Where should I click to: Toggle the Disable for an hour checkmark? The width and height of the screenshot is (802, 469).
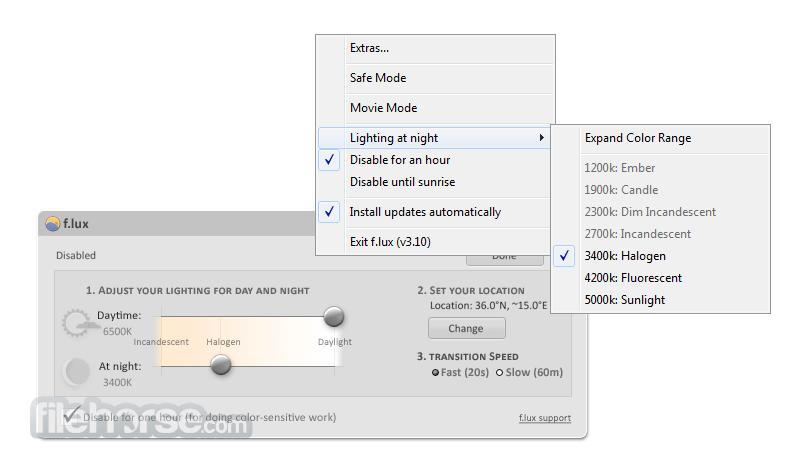click(329, 160)
